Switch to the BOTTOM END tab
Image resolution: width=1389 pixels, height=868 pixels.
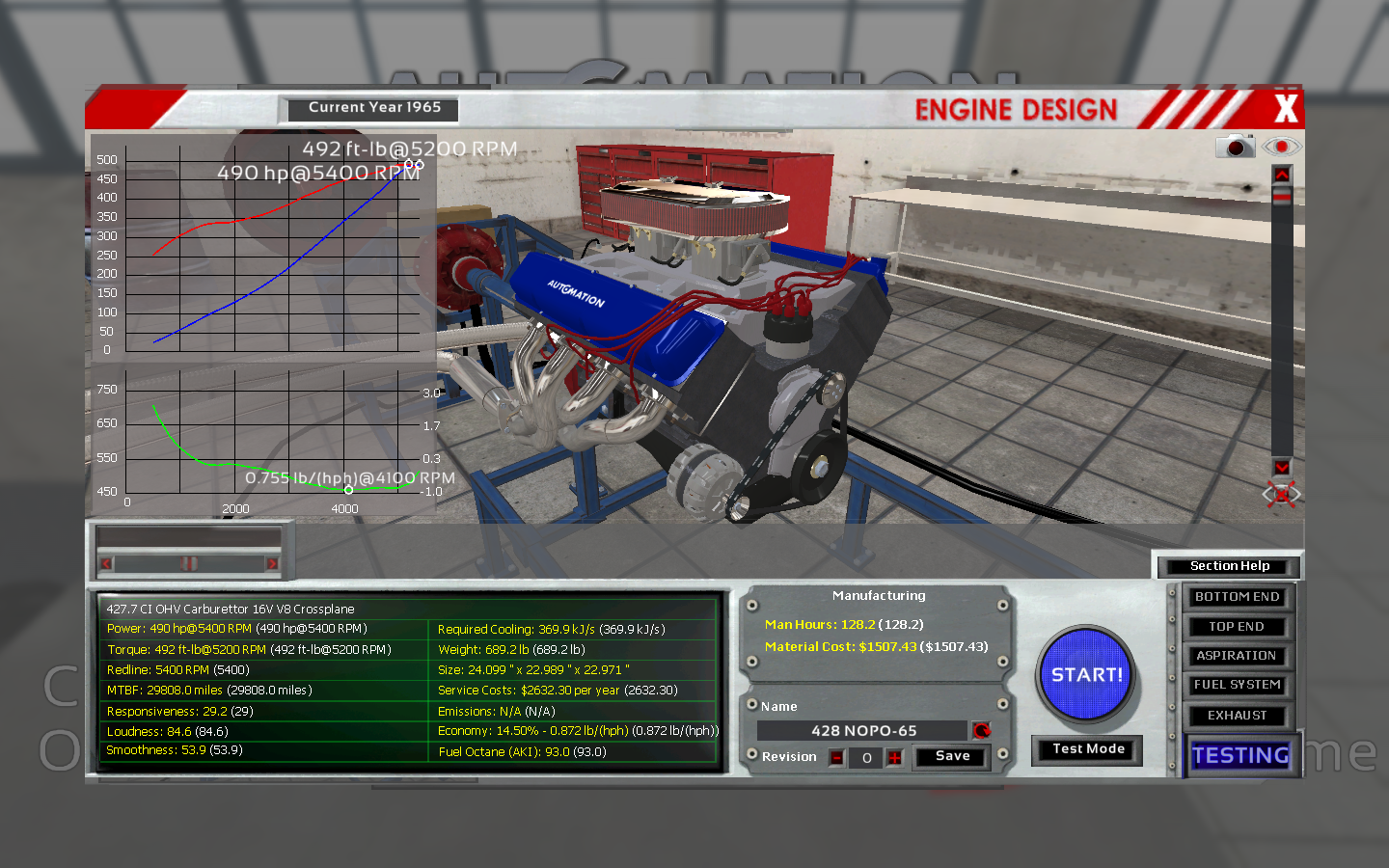coord(1237,597)
